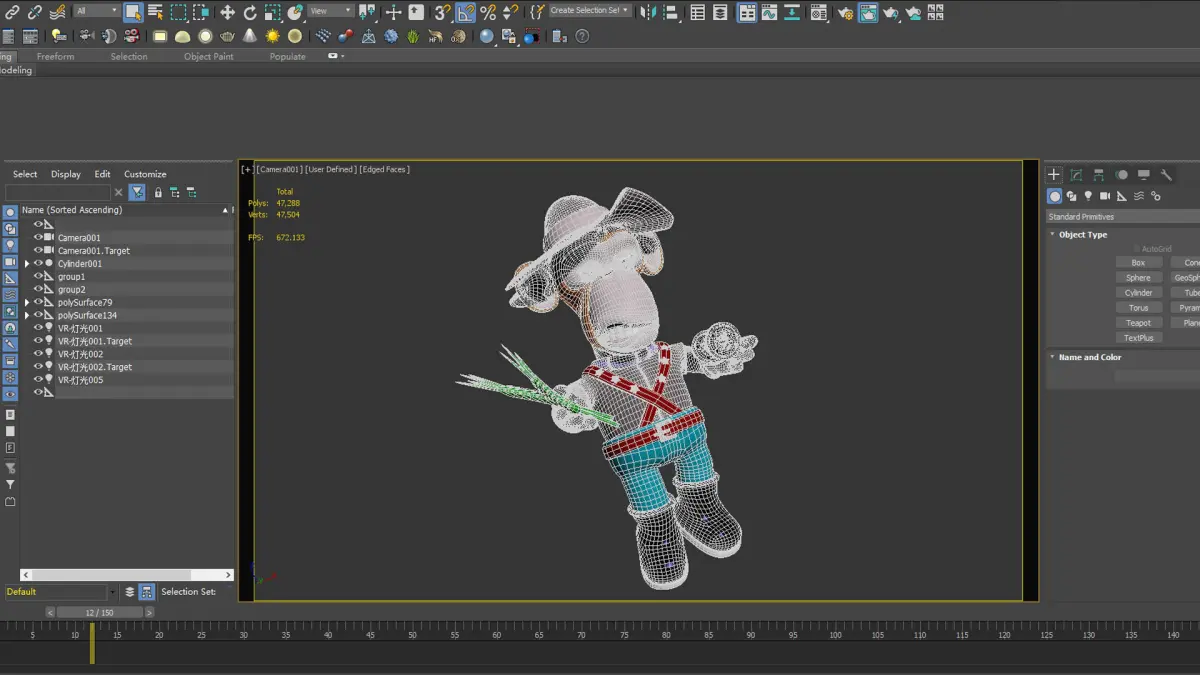Select the Link tool in the main toolbar
The width and height of the screenshot is (1200, 675).
(x=12, y=13)
